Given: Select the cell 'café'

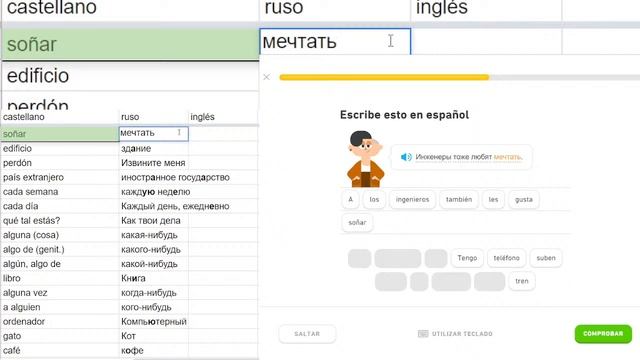Looking at the screenshot, I should 60,351.
